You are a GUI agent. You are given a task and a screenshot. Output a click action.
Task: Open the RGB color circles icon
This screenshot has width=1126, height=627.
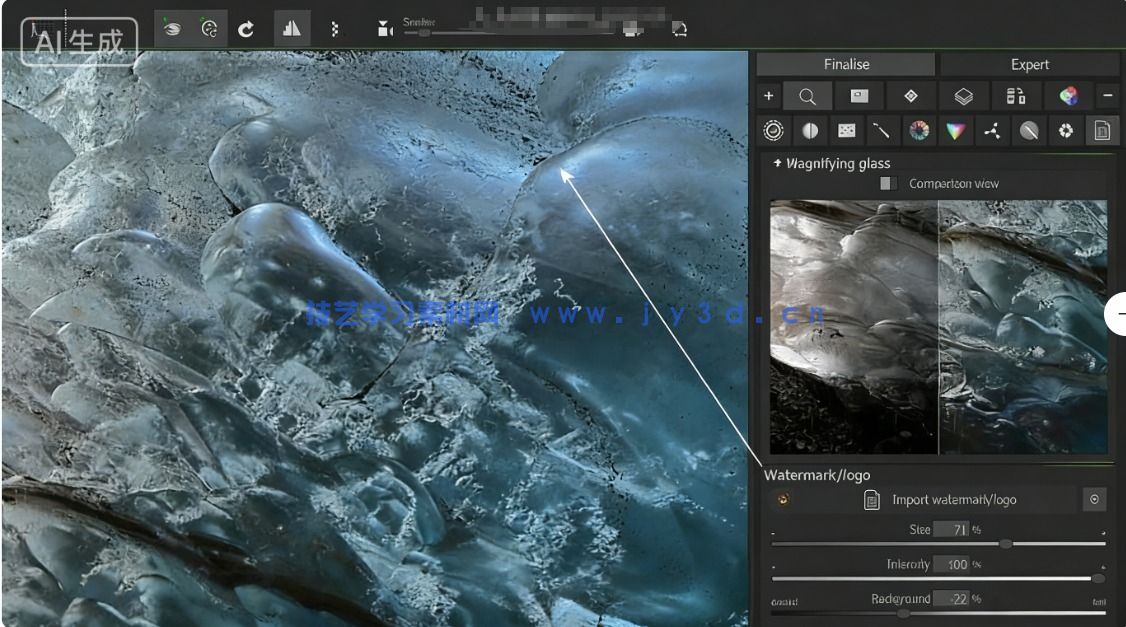click(1068, 97)
